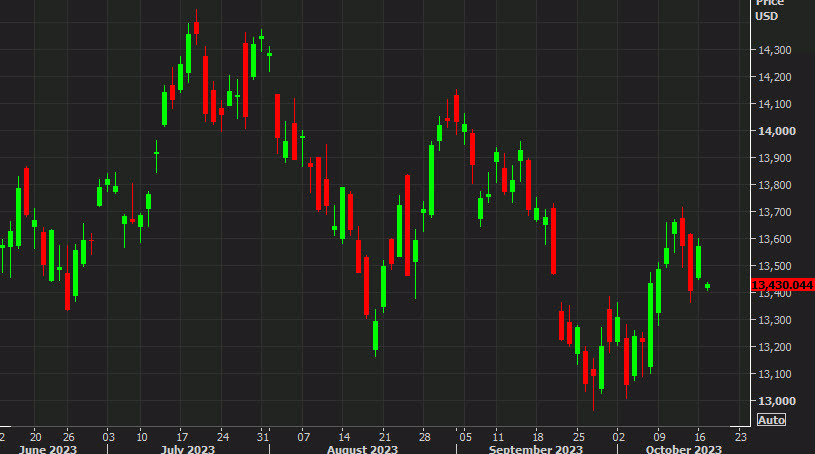This screenshot has width=815, height=454.
Task: Select the August 2023 month label
Action: (362, 449)
